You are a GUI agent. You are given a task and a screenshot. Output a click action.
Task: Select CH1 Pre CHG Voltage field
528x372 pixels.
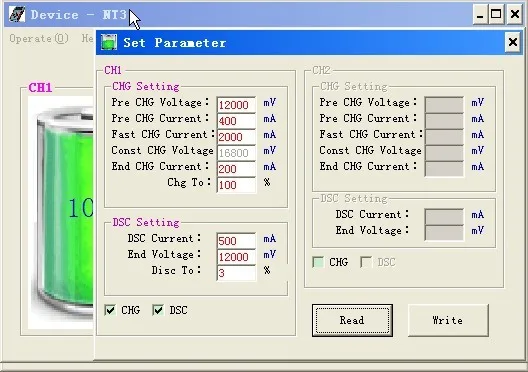[x=236, y=105]
